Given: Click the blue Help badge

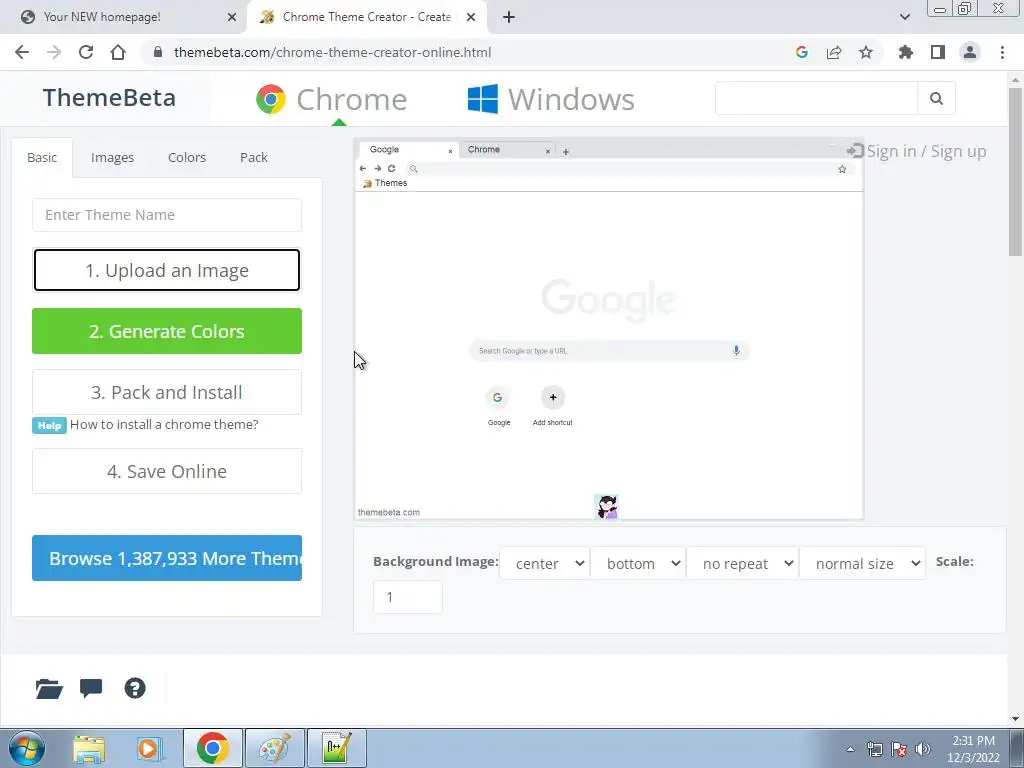Looking at the screenshot, I should 49,425.
